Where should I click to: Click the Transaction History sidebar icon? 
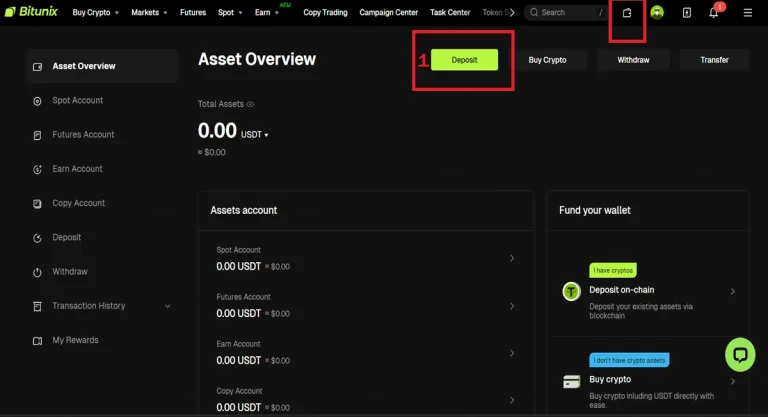(37, 306)
